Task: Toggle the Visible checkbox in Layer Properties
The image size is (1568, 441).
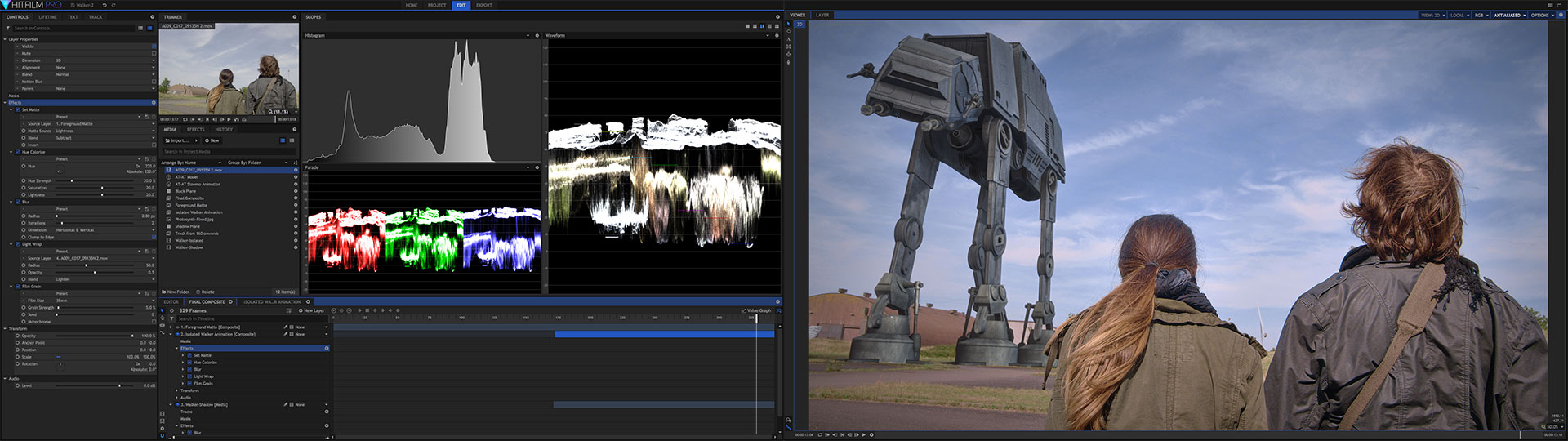Action: coord(154,47)
